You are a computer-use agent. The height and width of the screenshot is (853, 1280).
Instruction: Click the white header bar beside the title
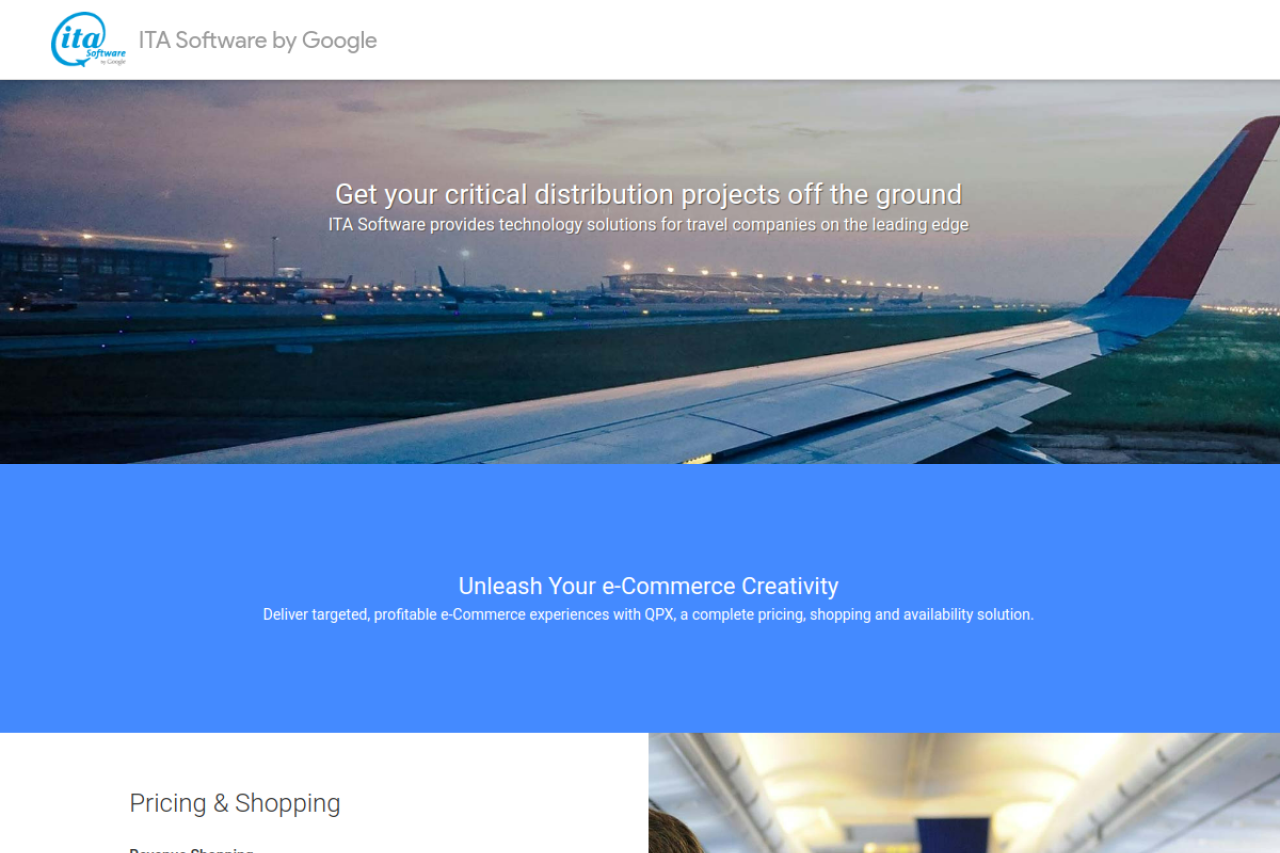coord(820,40)
